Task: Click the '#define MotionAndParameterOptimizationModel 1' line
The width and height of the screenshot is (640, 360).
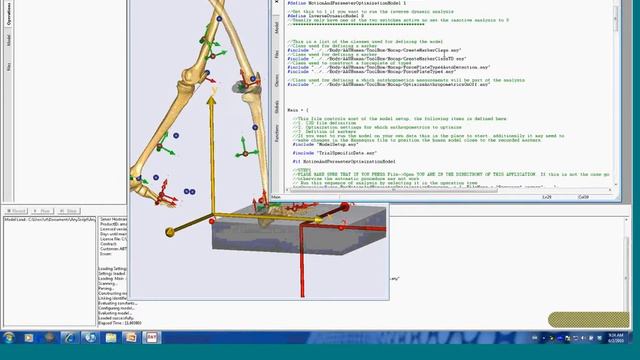Action: [x=347, y=3]
